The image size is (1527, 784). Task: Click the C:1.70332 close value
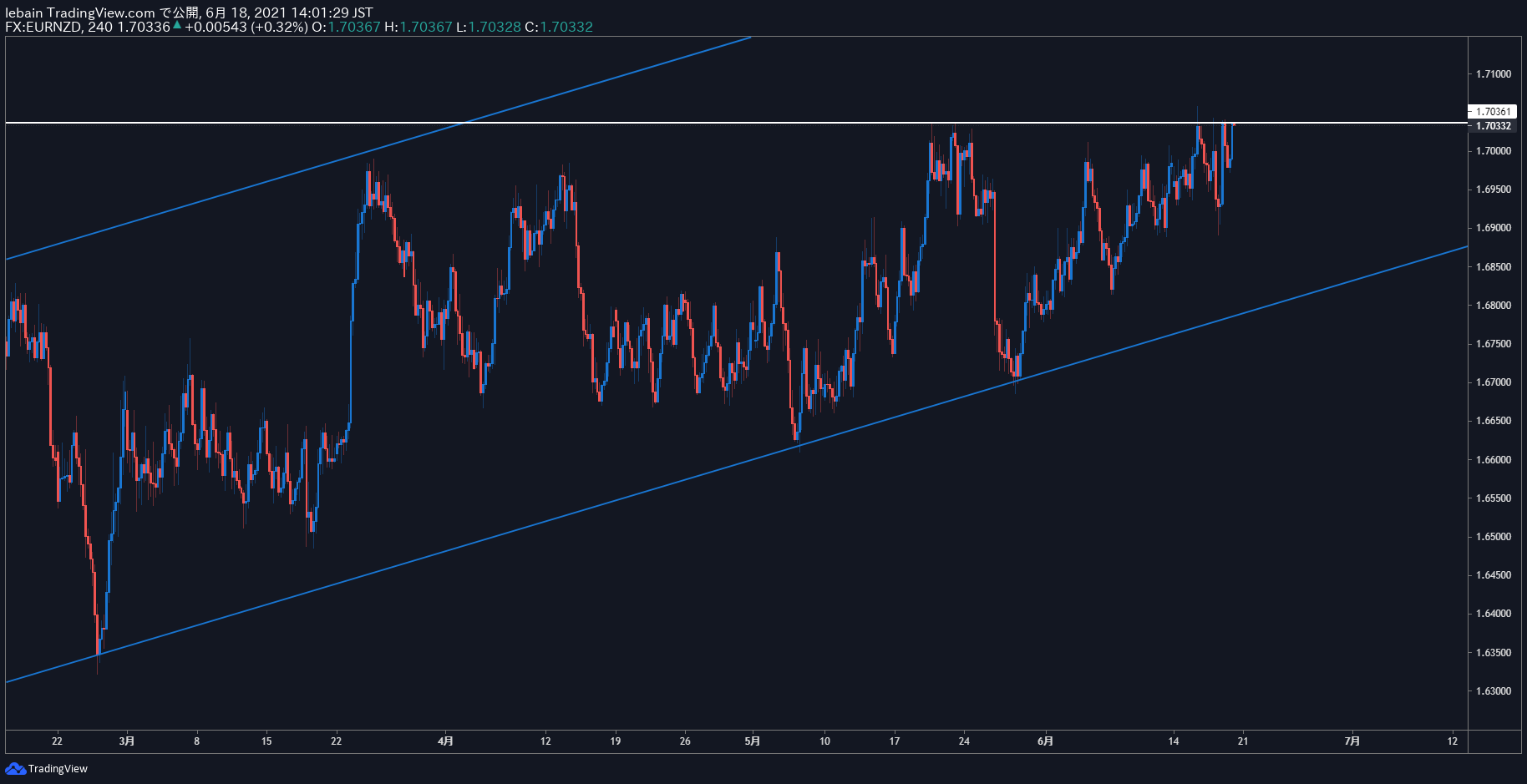click(x=559, y=27)
